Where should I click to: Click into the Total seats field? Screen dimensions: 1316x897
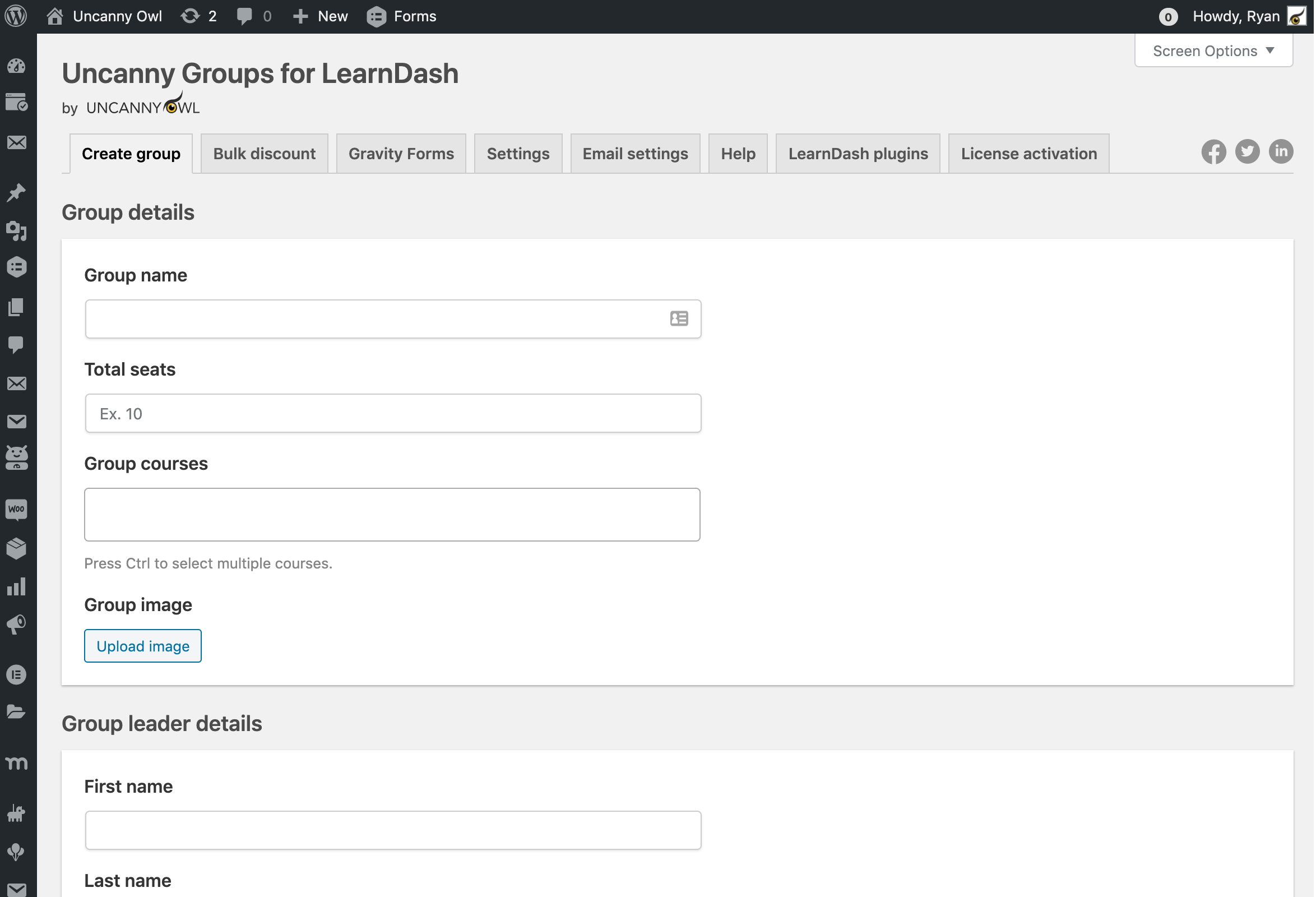(393, 413)
